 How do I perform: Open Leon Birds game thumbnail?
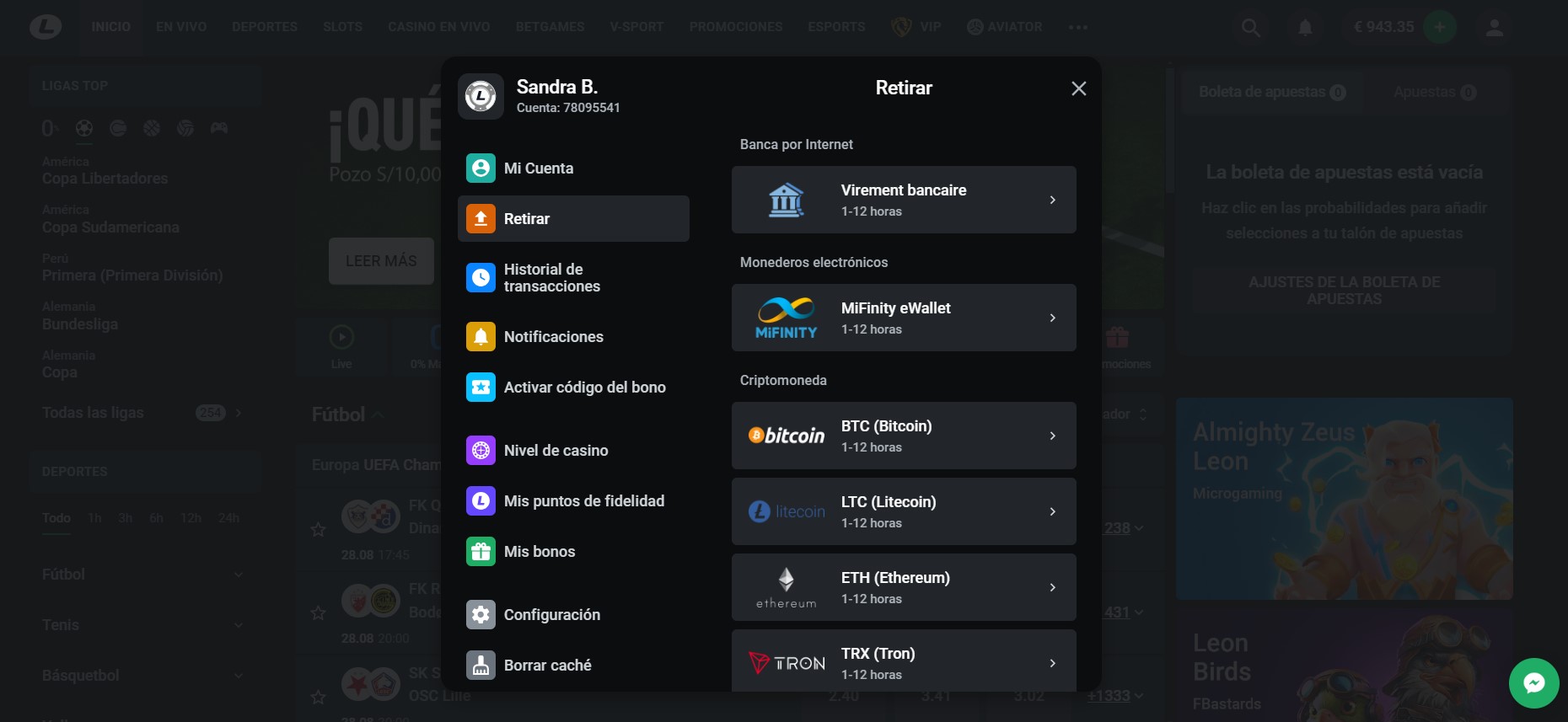[1345, 666]
